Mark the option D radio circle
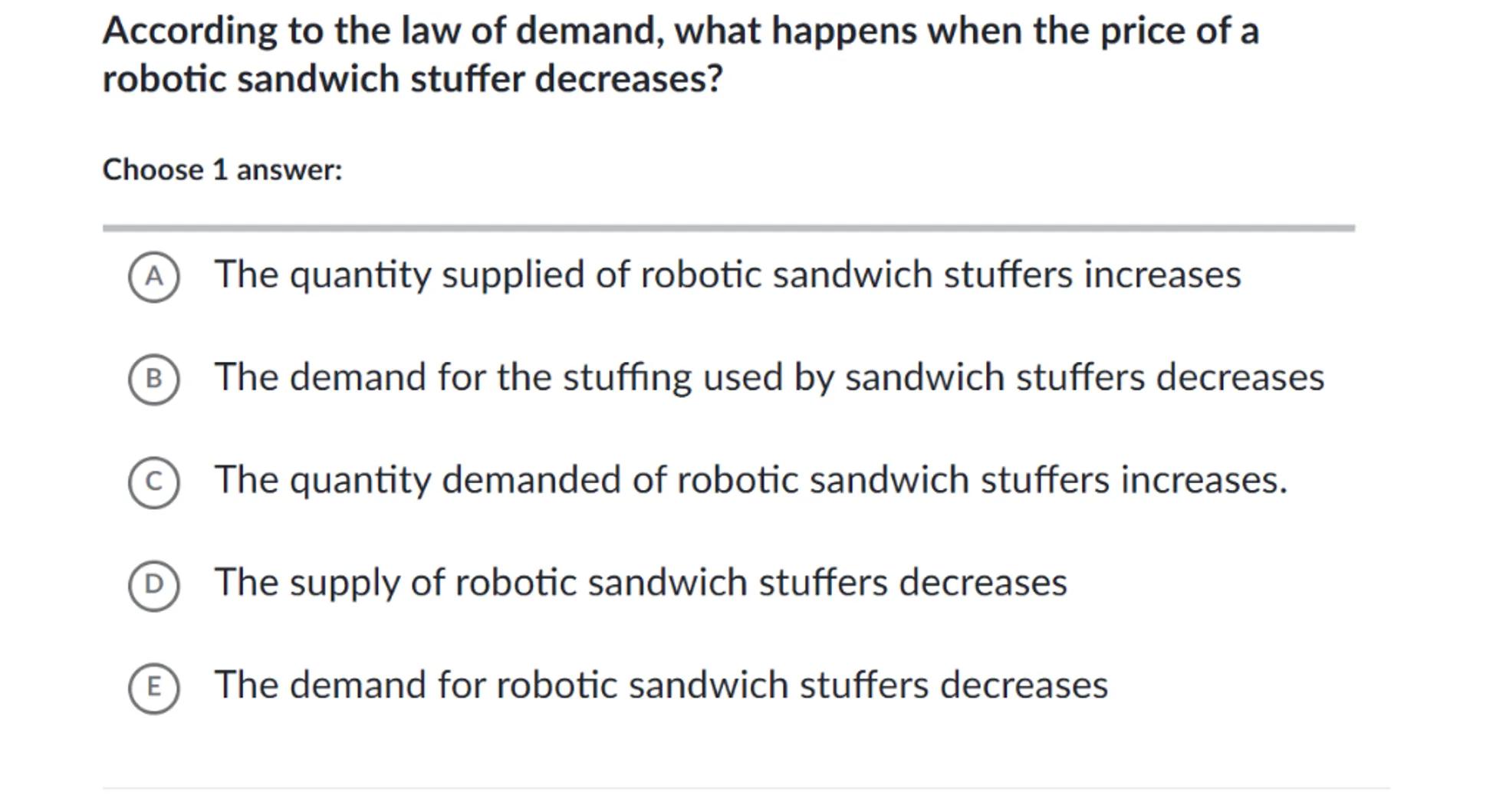 (153, 585)
